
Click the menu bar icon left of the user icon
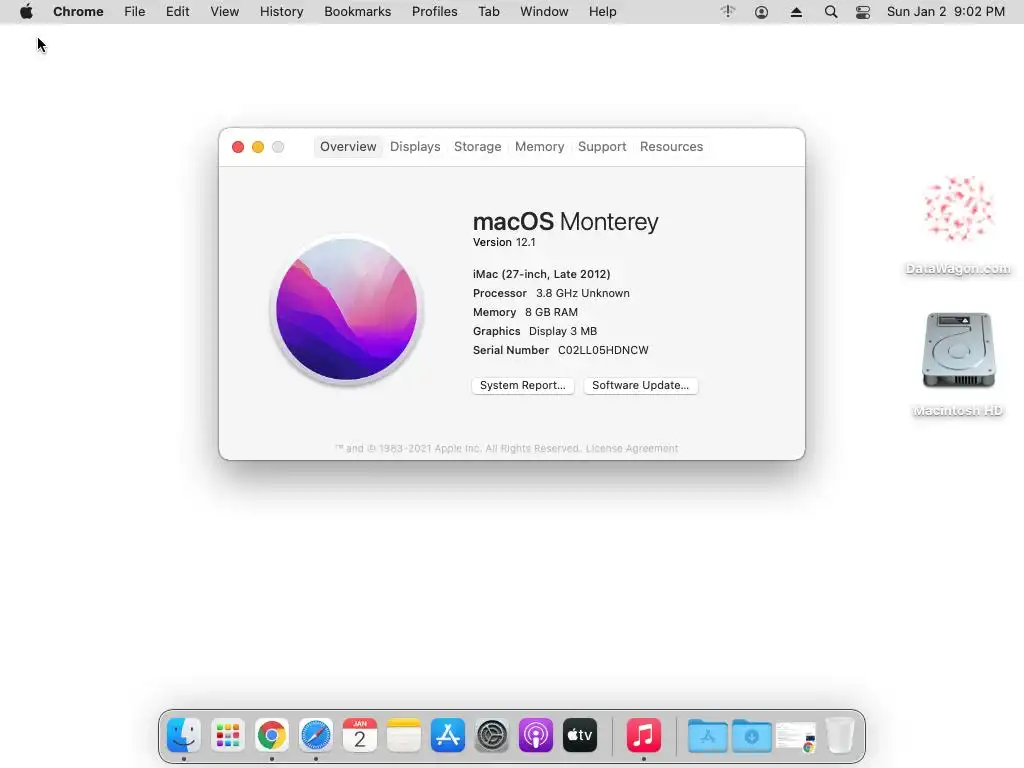(x=728, y=12)
